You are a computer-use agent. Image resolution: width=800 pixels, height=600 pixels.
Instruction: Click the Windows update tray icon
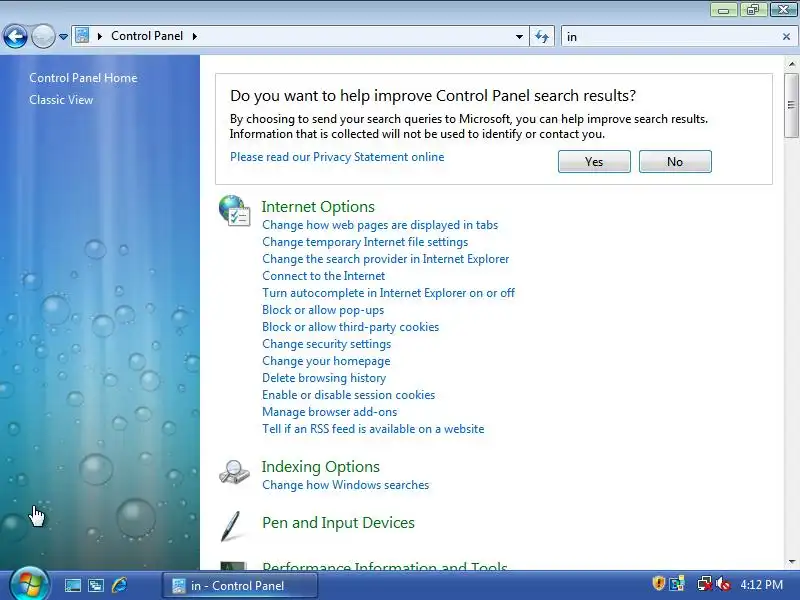point(678,583)
